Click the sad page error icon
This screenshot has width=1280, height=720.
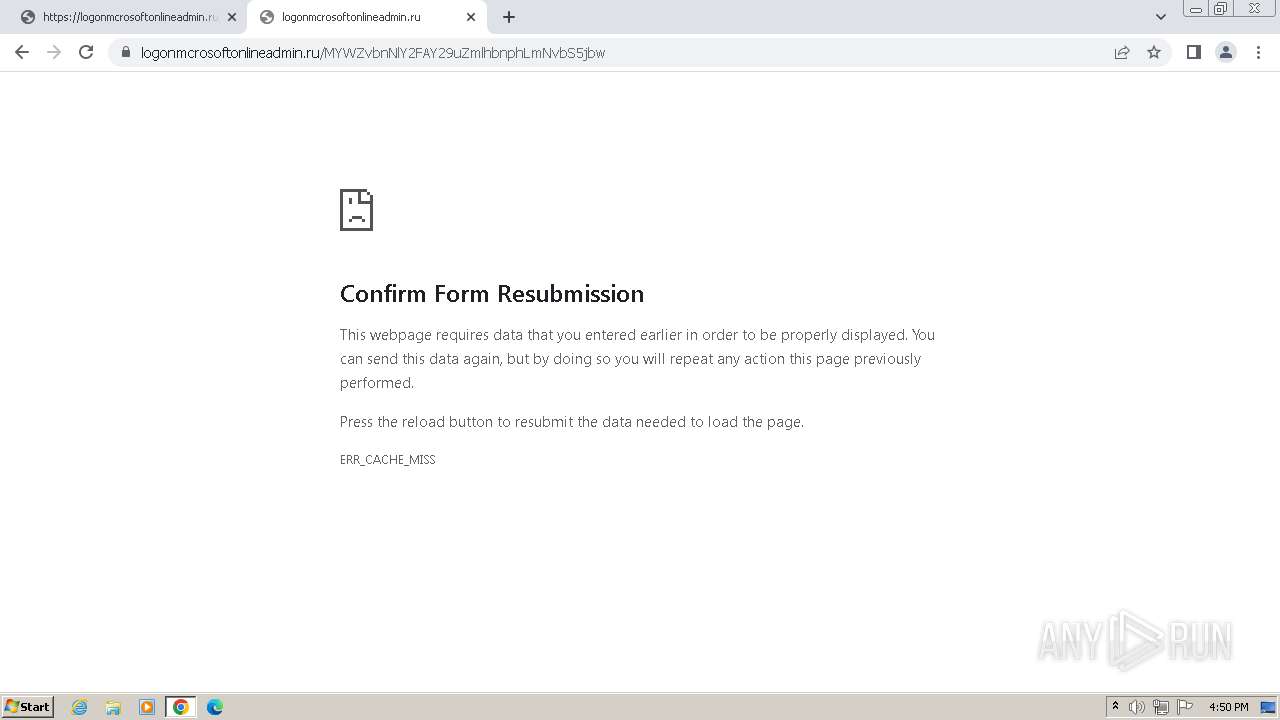pyautogui.click(x=356, y=210)
